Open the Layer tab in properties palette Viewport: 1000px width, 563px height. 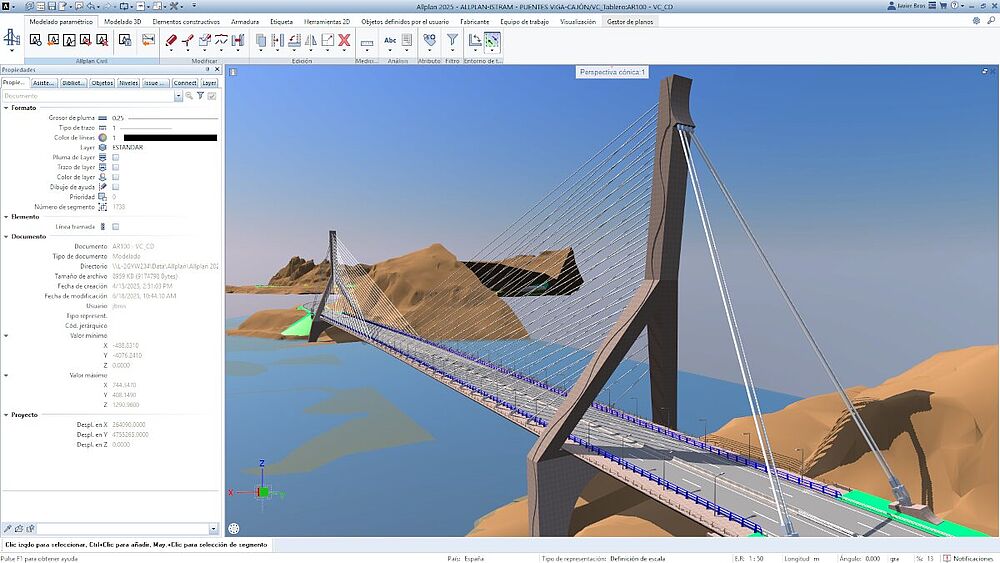point(209,83)
